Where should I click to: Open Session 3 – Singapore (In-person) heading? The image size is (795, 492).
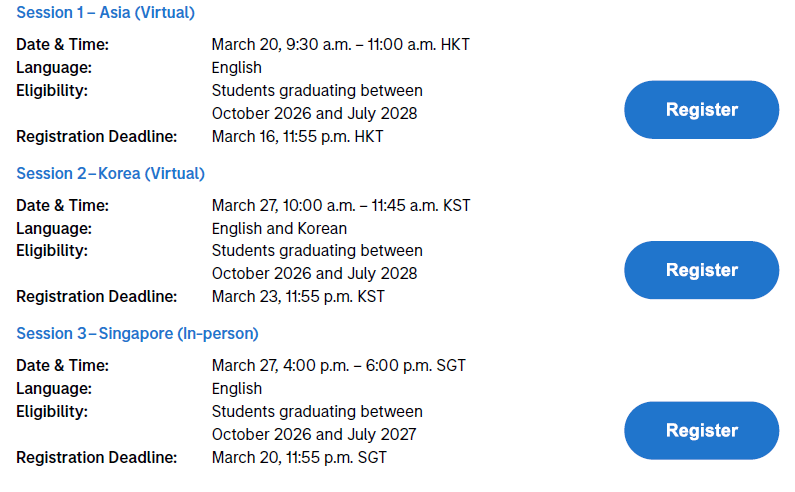point(137,334)
